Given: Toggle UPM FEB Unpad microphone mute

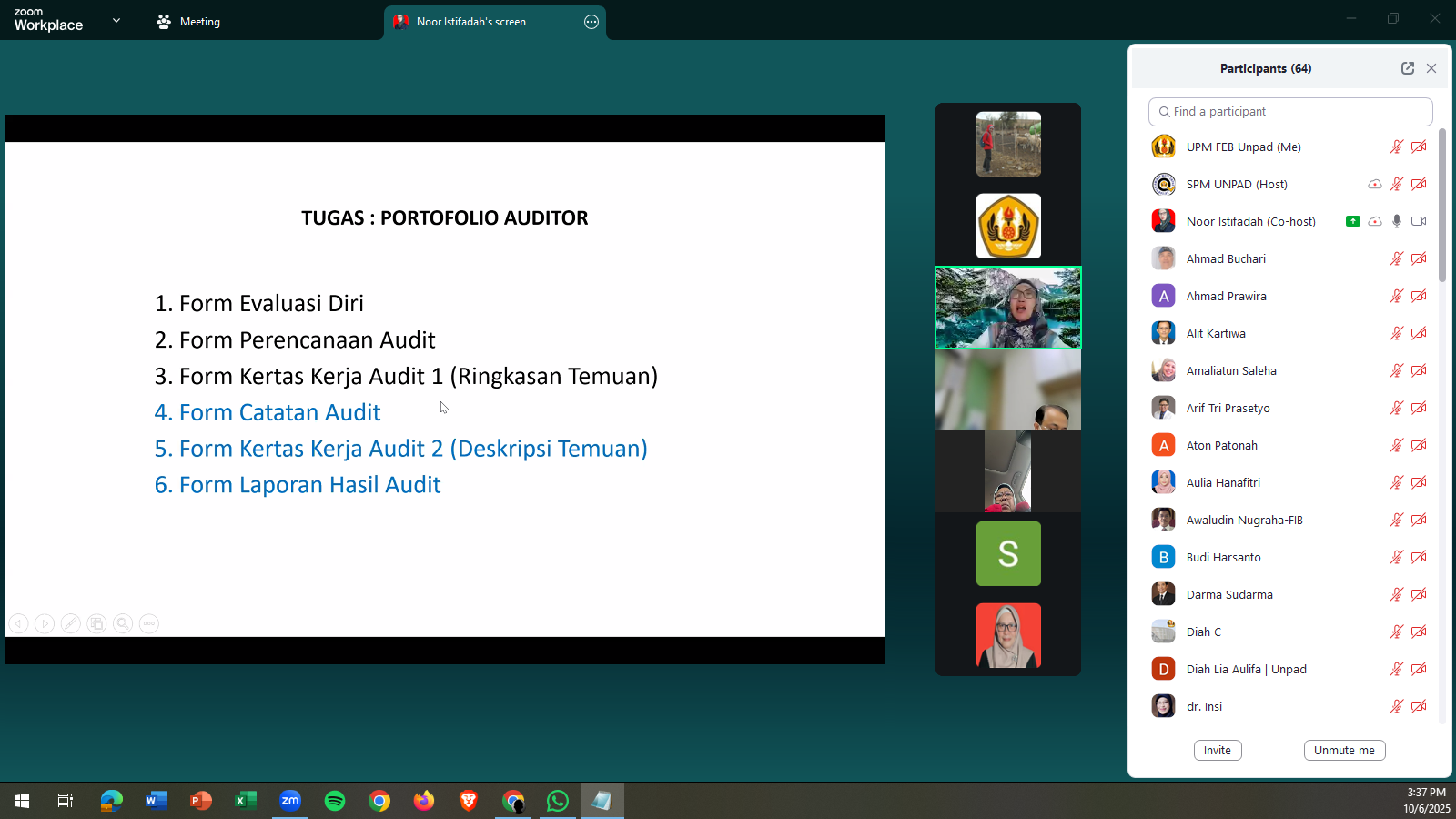Looking at the screenshot, I should (x=1397, y=147).
